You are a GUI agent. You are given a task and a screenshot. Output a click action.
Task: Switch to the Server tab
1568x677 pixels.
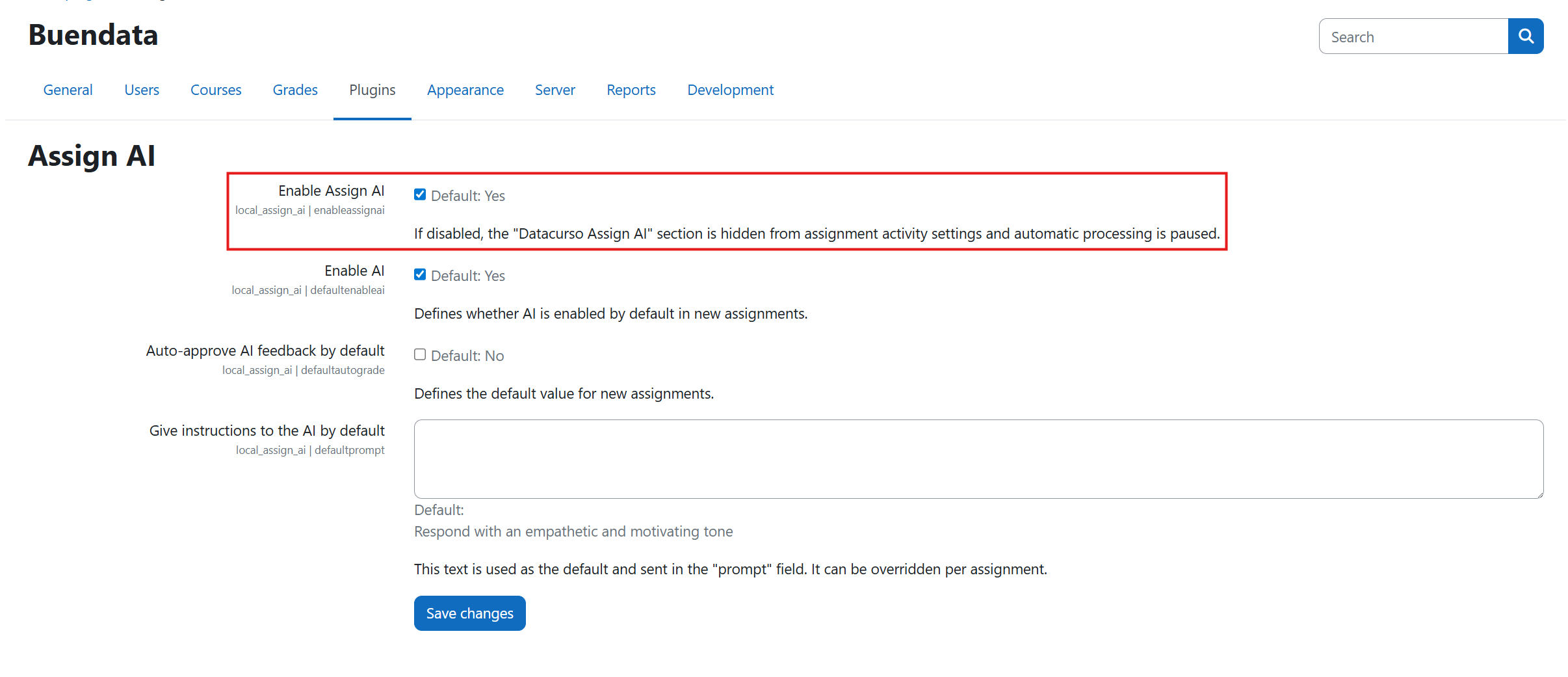pyautogui.click(x=555, y=90)
